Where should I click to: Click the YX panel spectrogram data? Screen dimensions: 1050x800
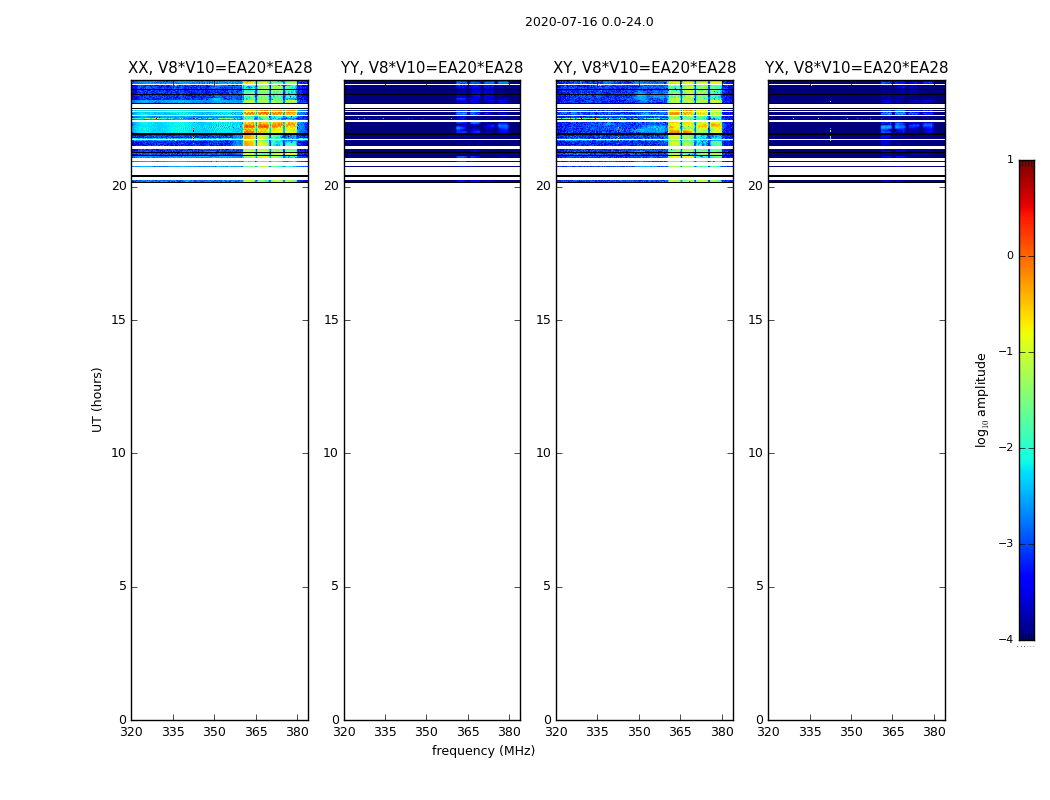click(856, 131)
